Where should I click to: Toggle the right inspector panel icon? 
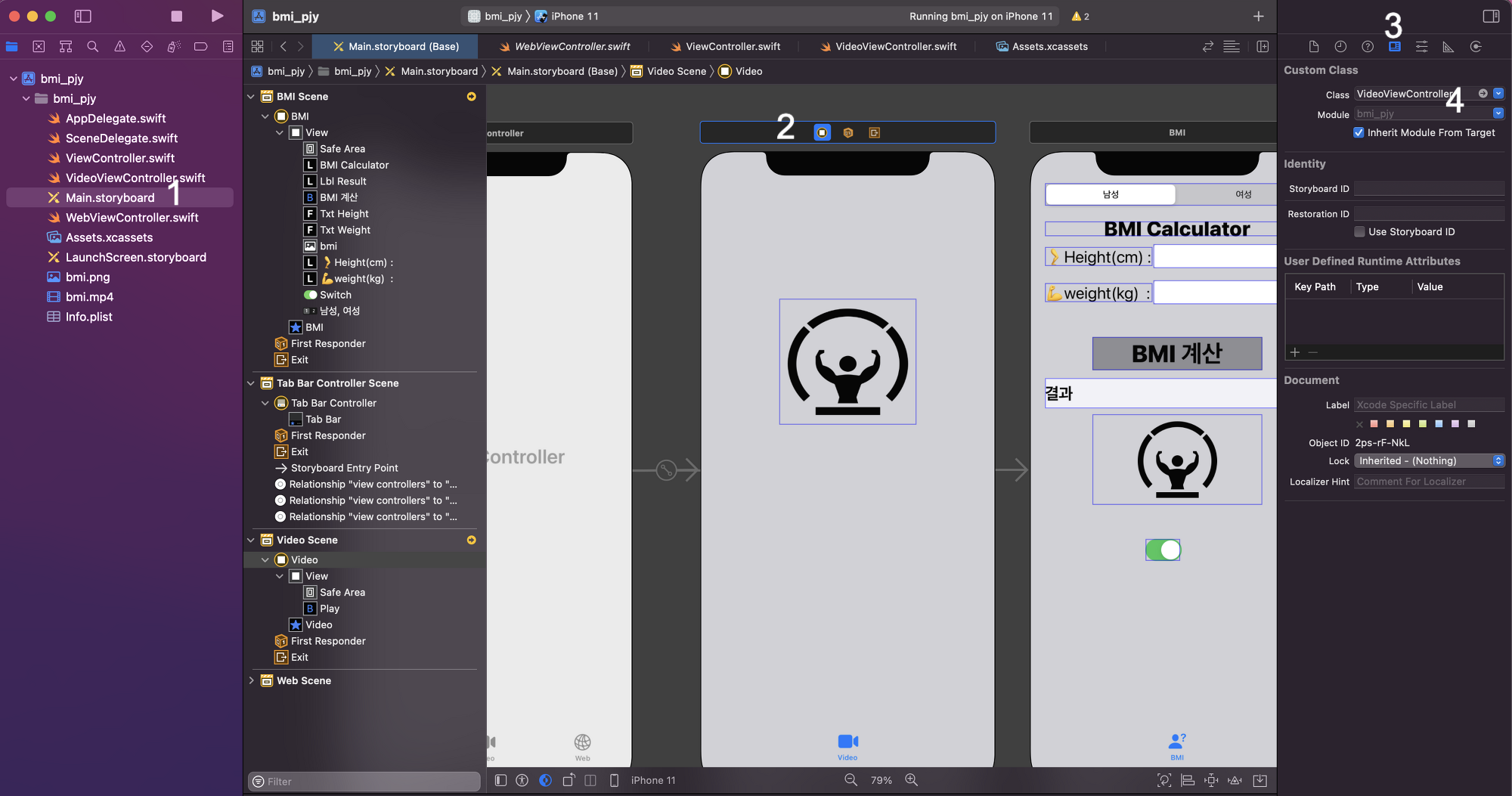1491,16
